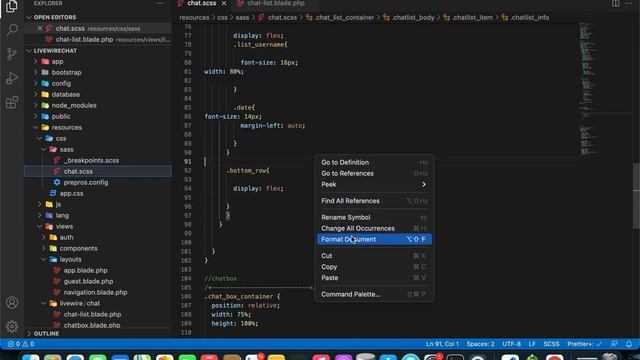Expand the app folder
Viewport: 640px width, 360px height.
[x=57, y=62]
